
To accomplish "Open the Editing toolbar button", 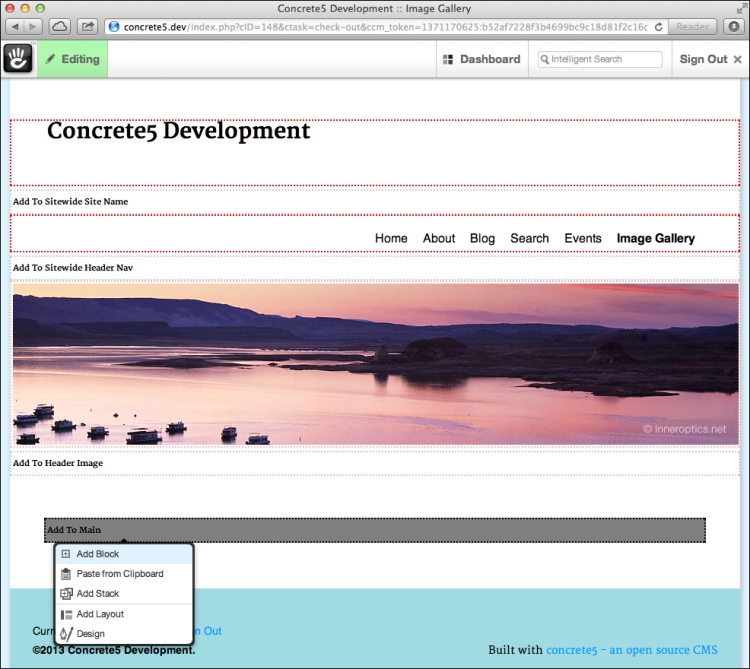I will tap(73, 59).
